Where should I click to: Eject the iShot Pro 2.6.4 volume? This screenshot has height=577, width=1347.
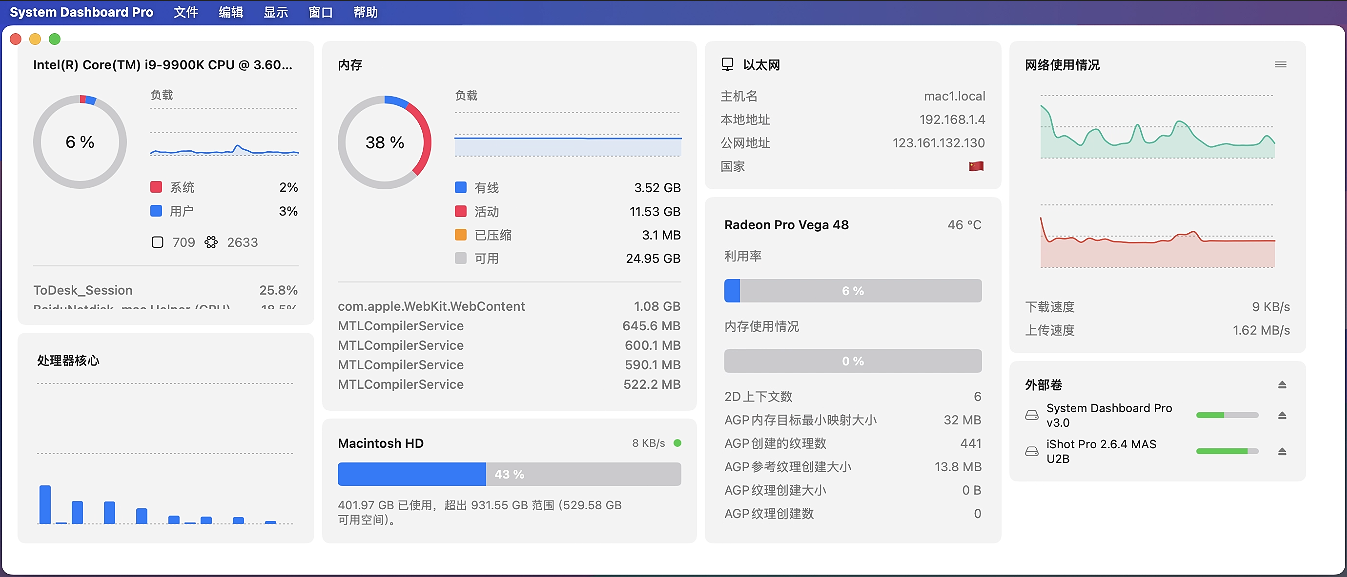click(1282, 452)
